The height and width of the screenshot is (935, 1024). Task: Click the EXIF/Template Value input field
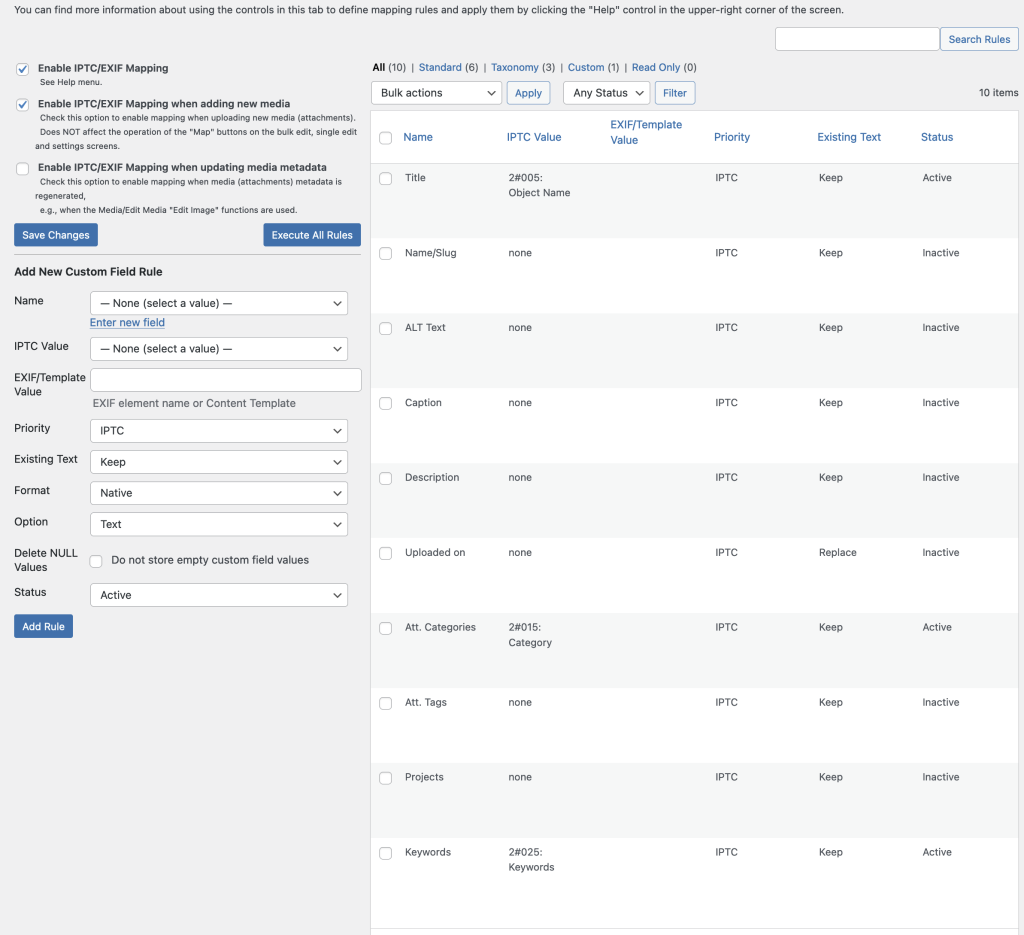coord(226,380)
